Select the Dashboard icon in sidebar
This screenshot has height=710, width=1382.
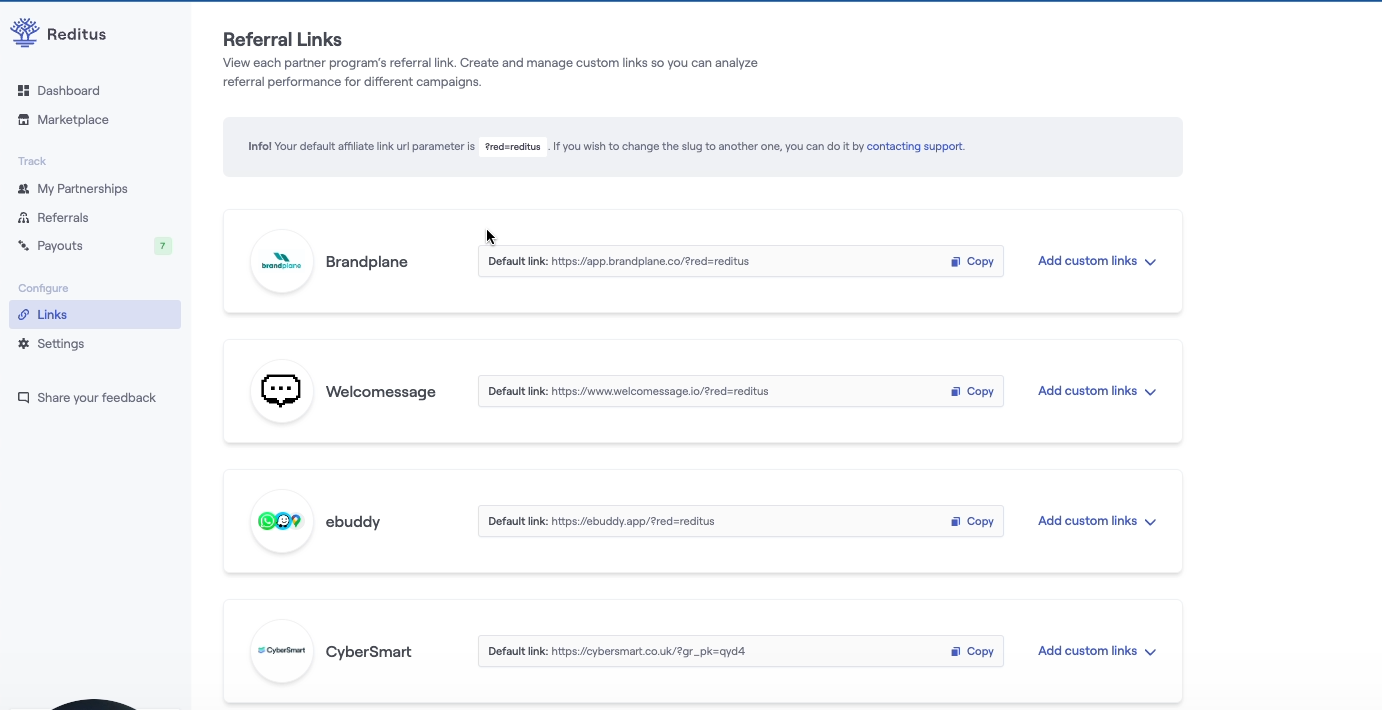23,90
